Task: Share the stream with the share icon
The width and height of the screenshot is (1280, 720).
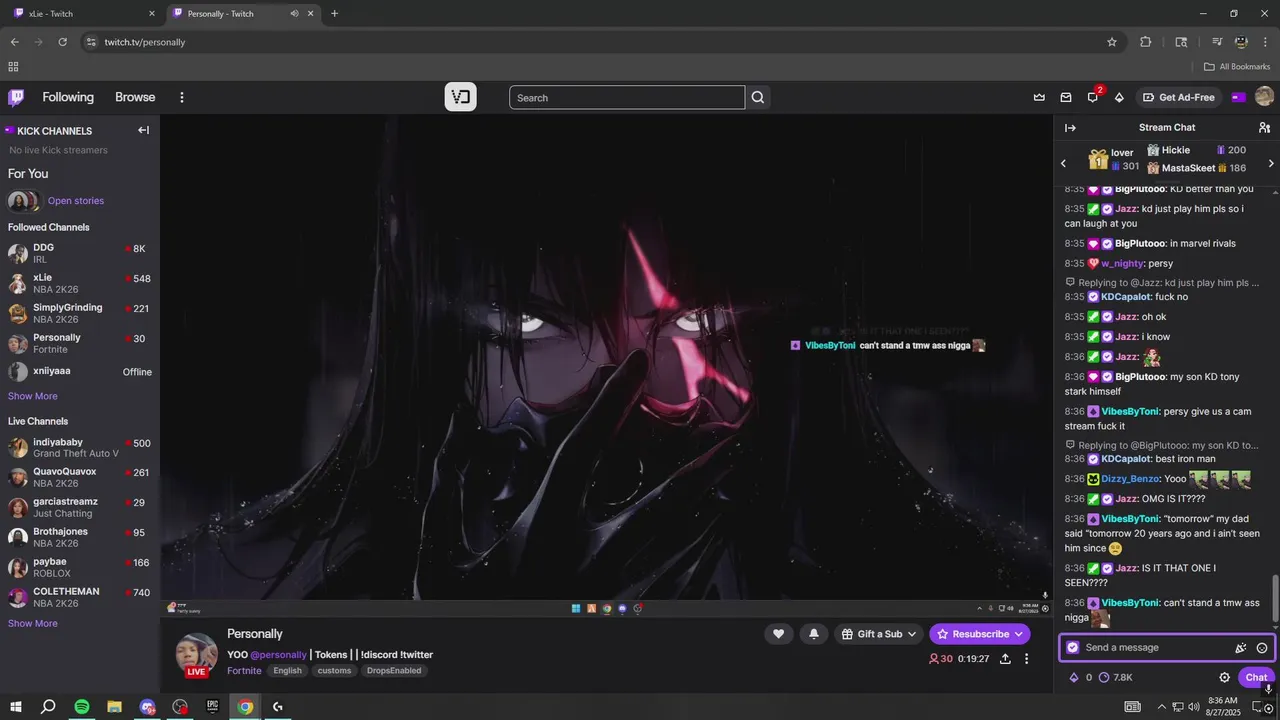Action: pos(1005,659)
